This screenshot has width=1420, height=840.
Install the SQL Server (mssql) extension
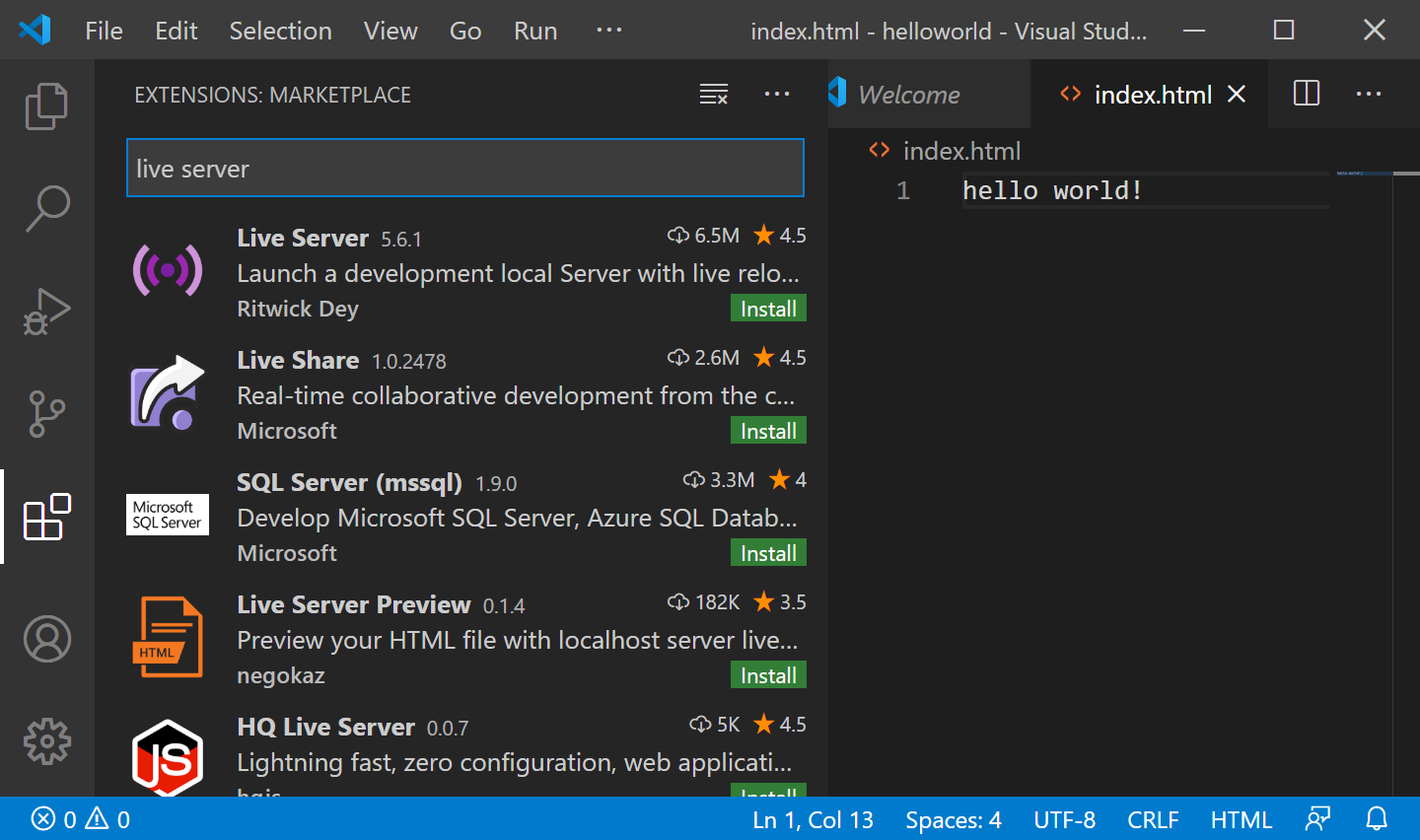768,552
